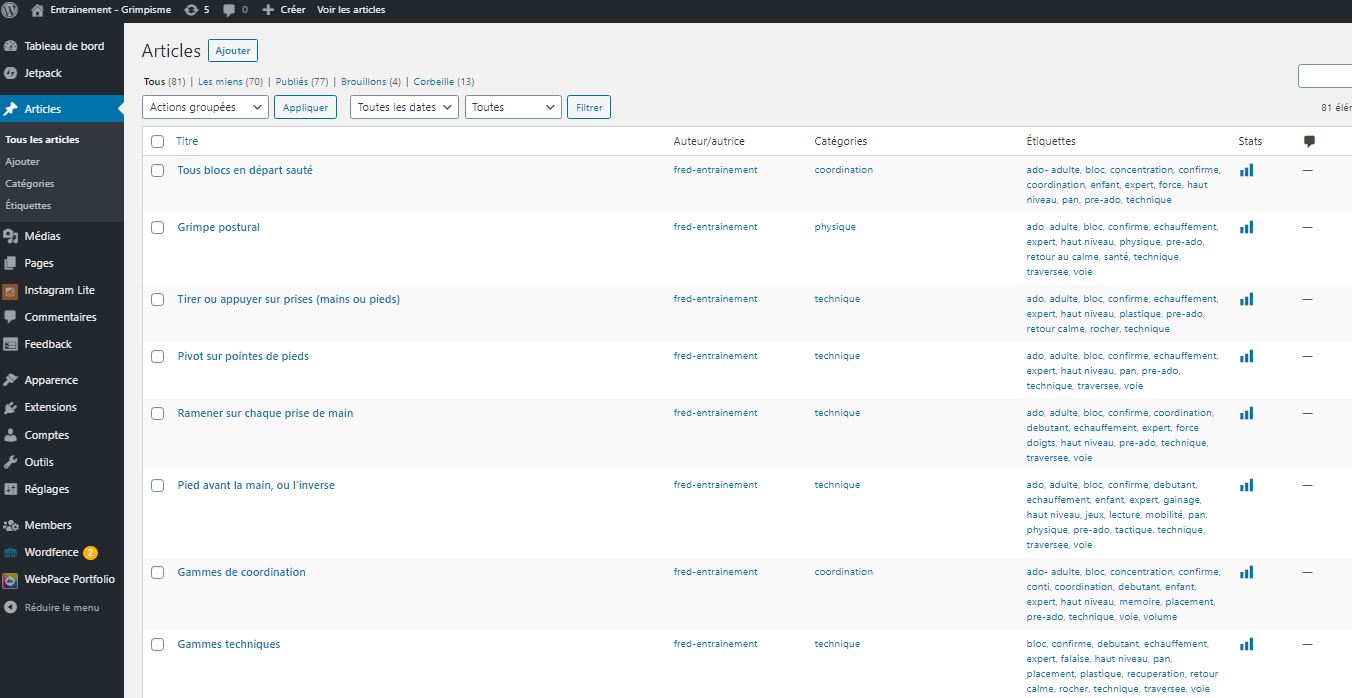Viewport: 1352px width, 698px height.
Task: Open the article Pivot sur pointes de pieds
Action: (243, 356)
